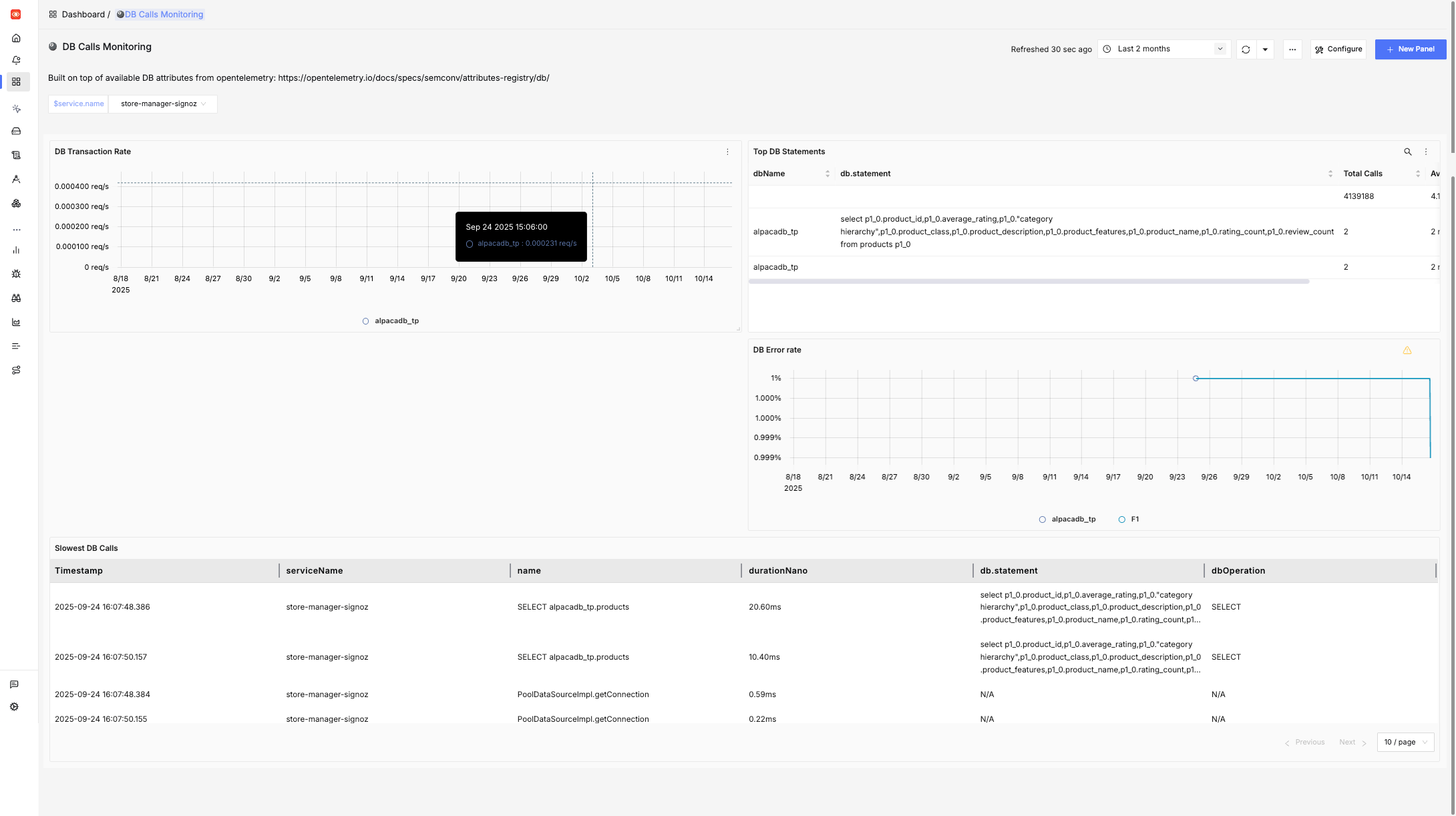Open the Last 2 months time range dropdown
The width and height of the screenshot is (1456, 816).
tap(1163, 49)
